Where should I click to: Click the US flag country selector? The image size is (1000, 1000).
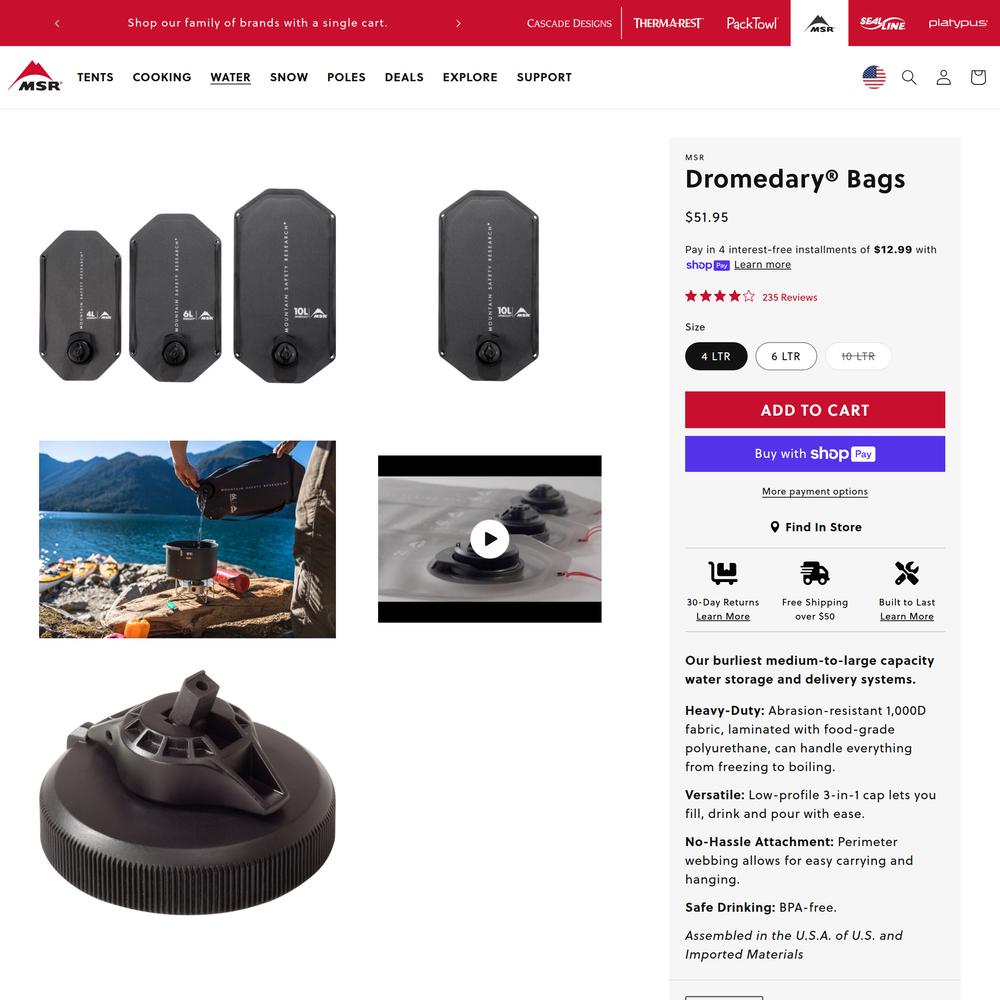coord(874,77)
